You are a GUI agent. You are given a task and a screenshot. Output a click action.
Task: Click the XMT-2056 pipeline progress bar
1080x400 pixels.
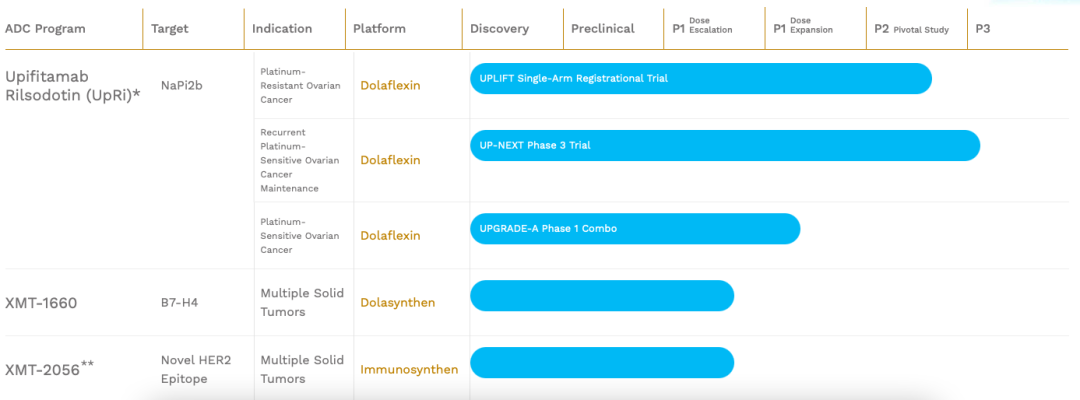pyautogui.click(x=601, y=363)
